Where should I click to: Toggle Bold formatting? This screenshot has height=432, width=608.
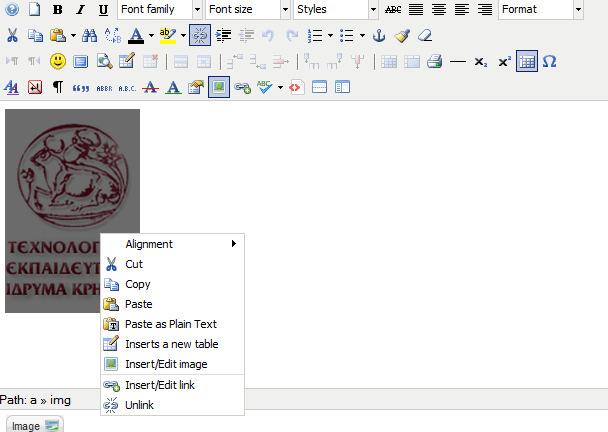tap(57, 9)
